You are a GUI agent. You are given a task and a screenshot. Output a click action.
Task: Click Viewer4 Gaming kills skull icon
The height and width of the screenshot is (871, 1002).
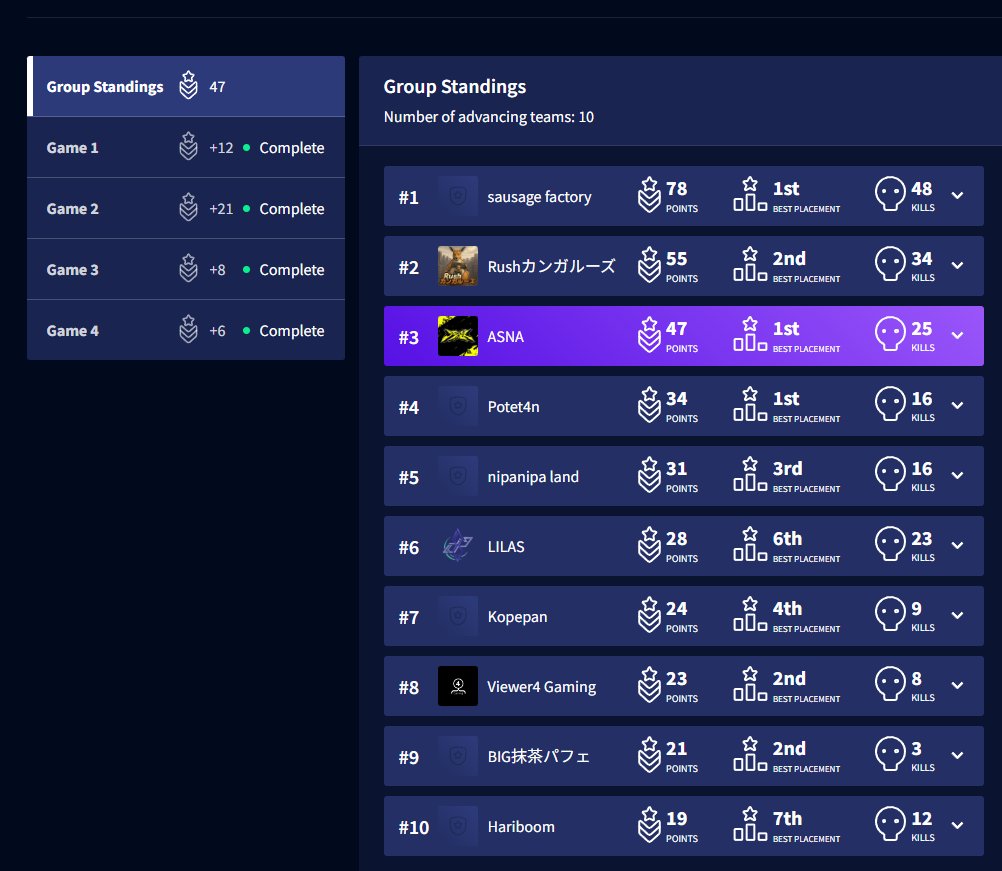(890, 684)
